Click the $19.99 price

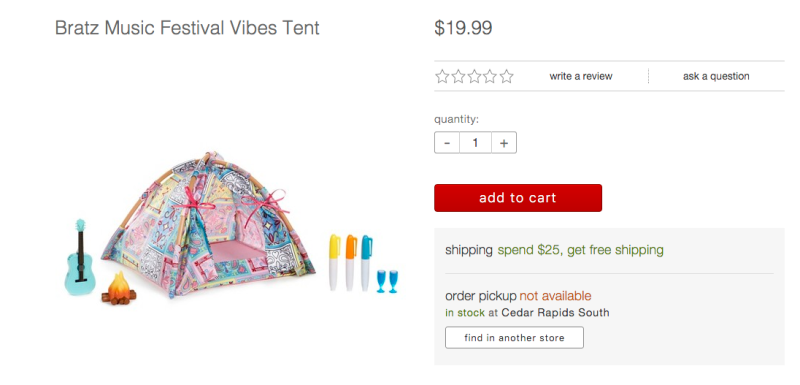pos(463,28)
